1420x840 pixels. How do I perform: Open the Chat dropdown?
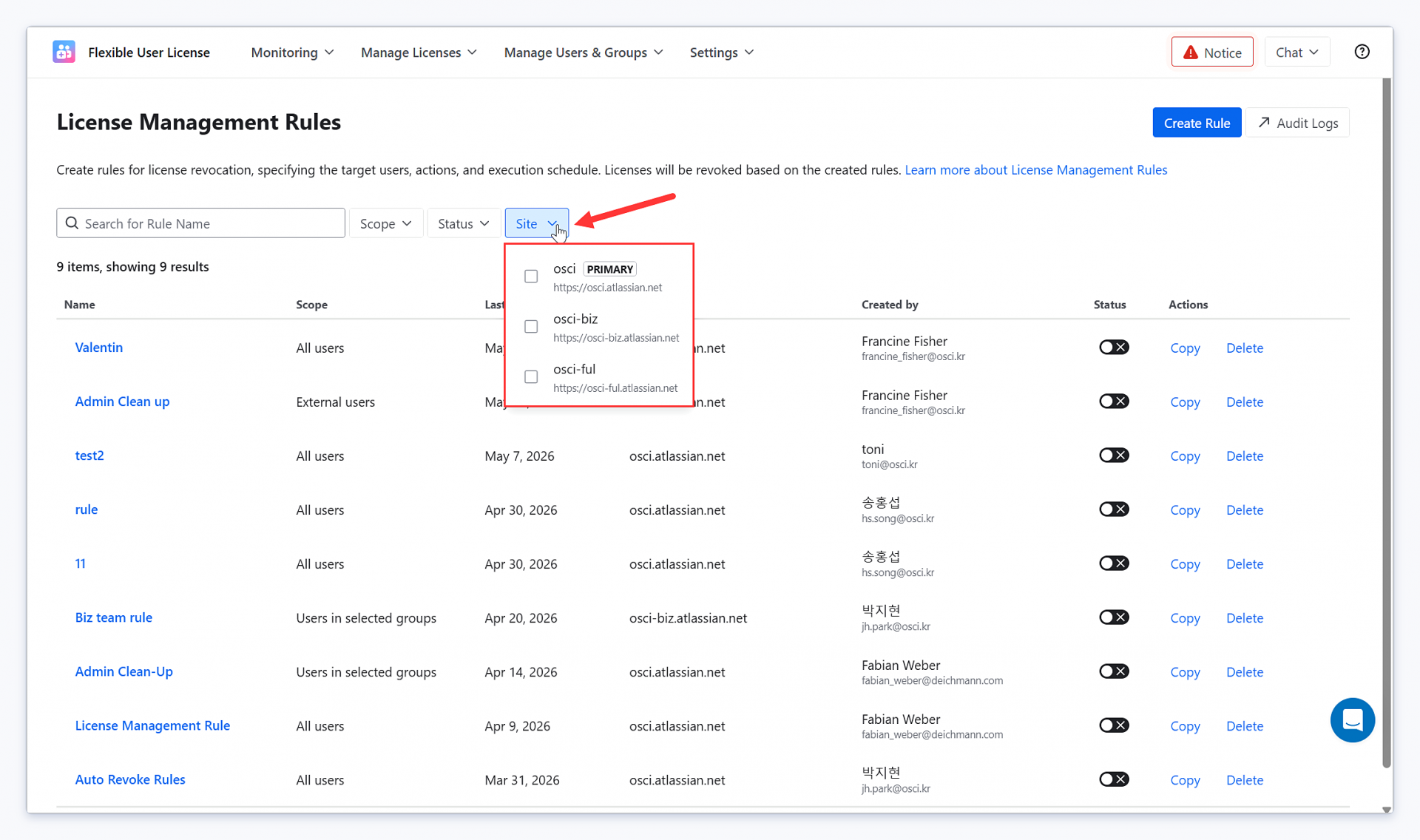(1296, 52)
